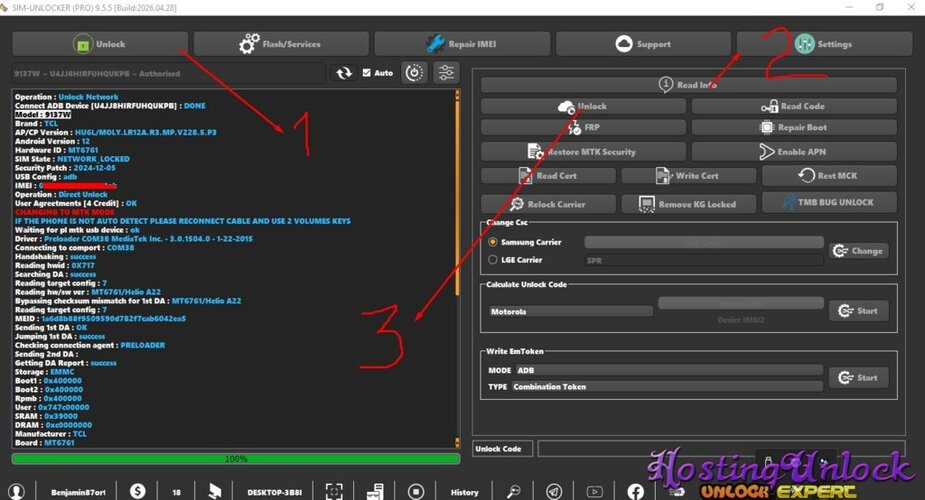Click the Enable APN button
The width and height of the screenshot is (925, 500).
(x=794, y=152)
